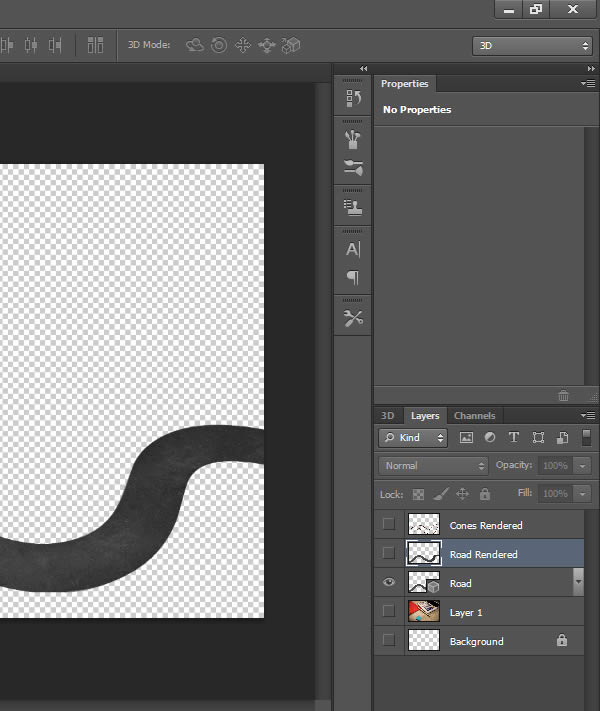The width and height of the screenshot is (600, 711).
Task: Show Layer 1 visibility box
Action: tap(389, 611)
